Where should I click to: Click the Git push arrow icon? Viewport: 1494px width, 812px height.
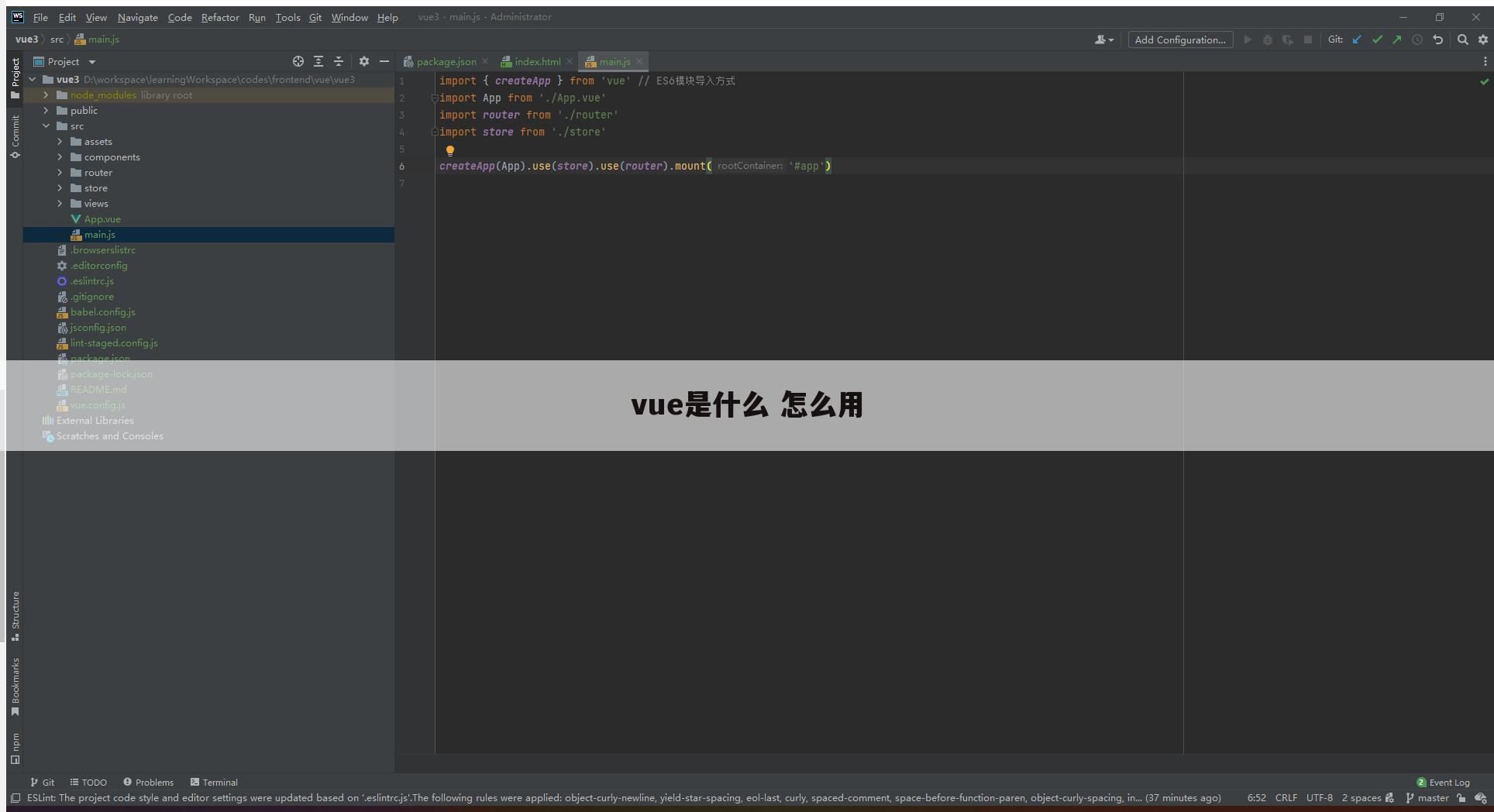pos(1396,40)
